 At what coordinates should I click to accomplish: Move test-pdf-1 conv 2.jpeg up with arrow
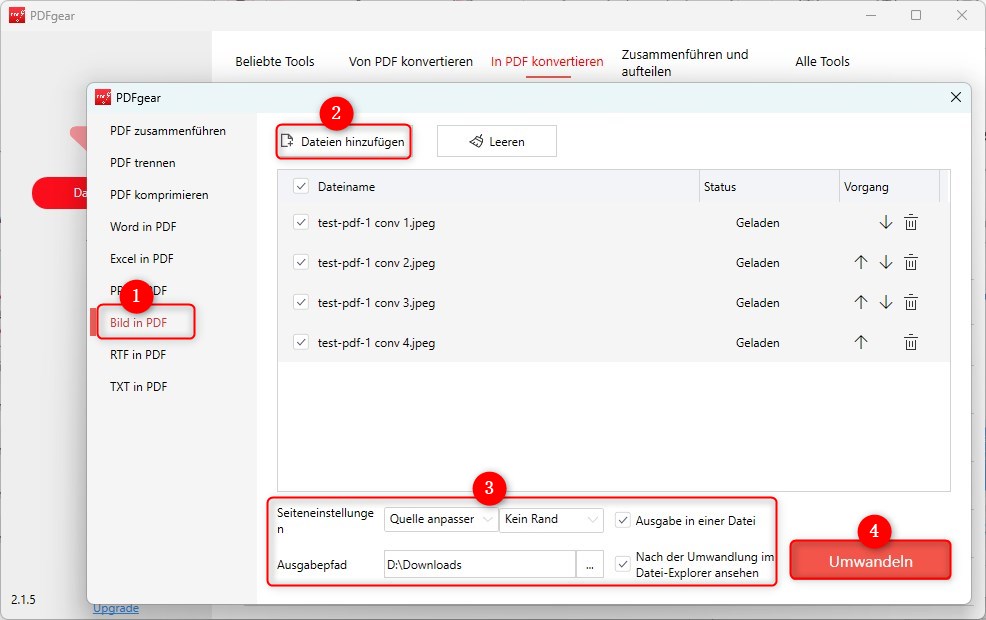coord(860,263)
